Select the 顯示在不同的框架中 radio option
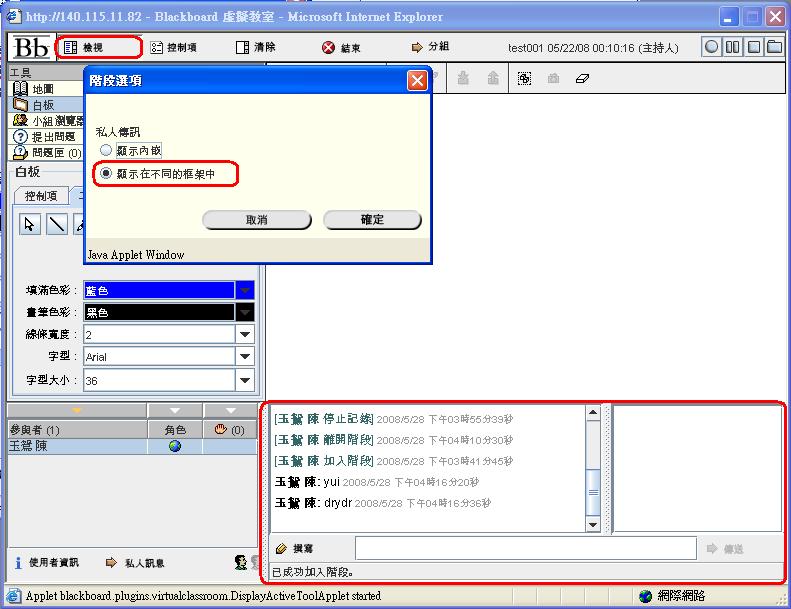Viewport: 791px width, 609px height. 106,174
